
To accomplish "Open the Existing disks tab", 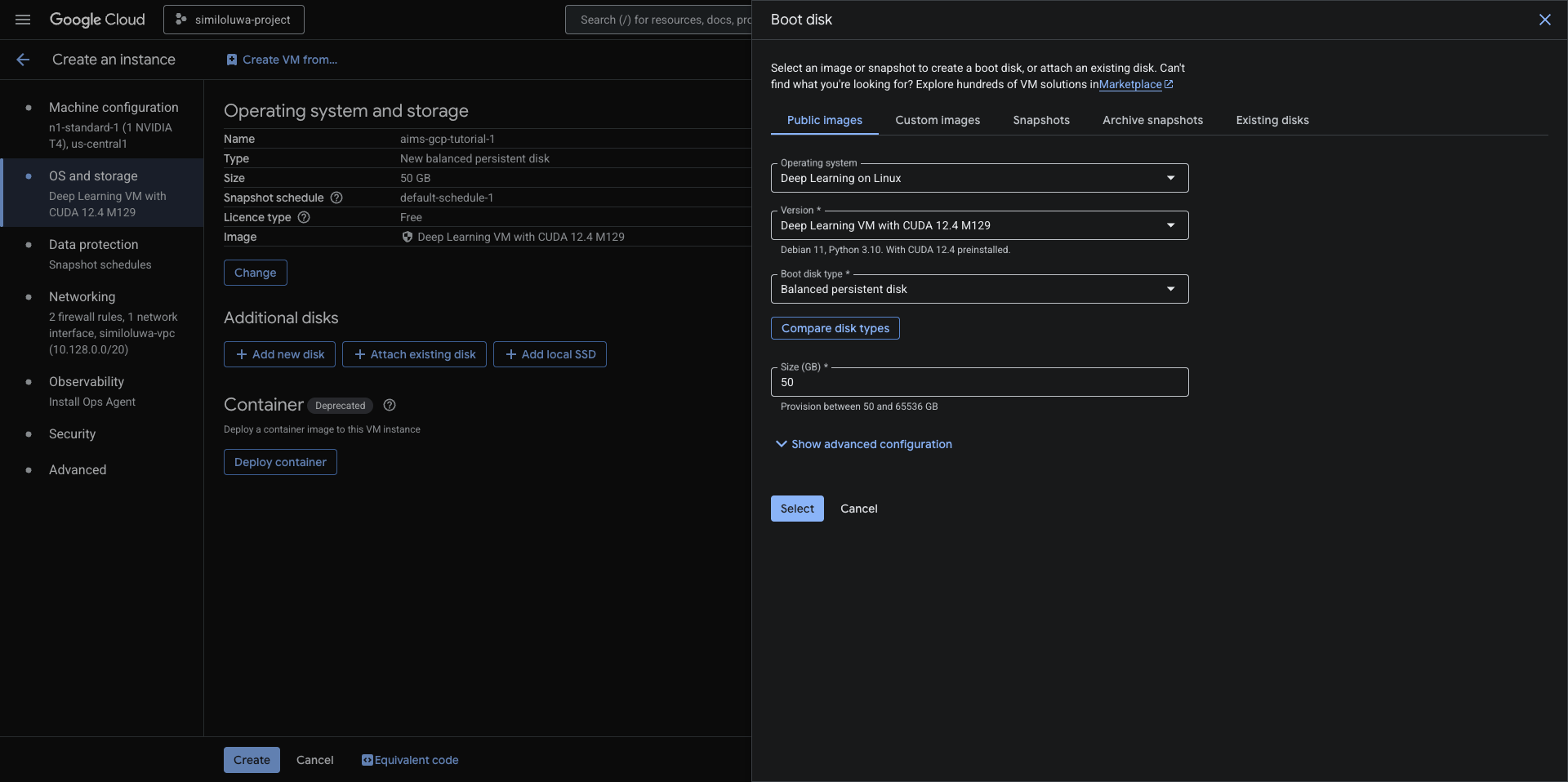I will 1272,120.
